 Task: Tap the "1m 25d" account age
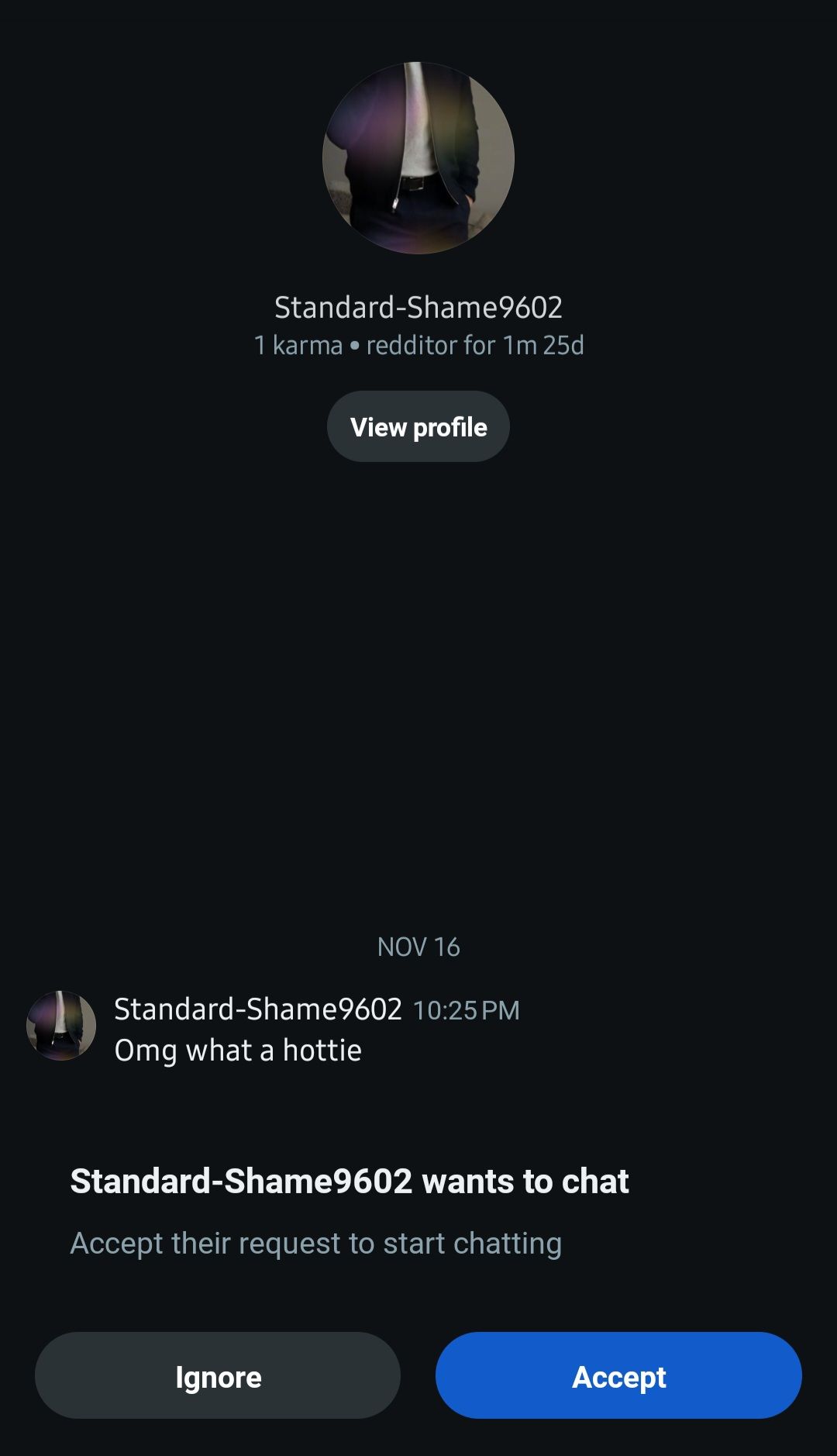[x=544, y=345]
